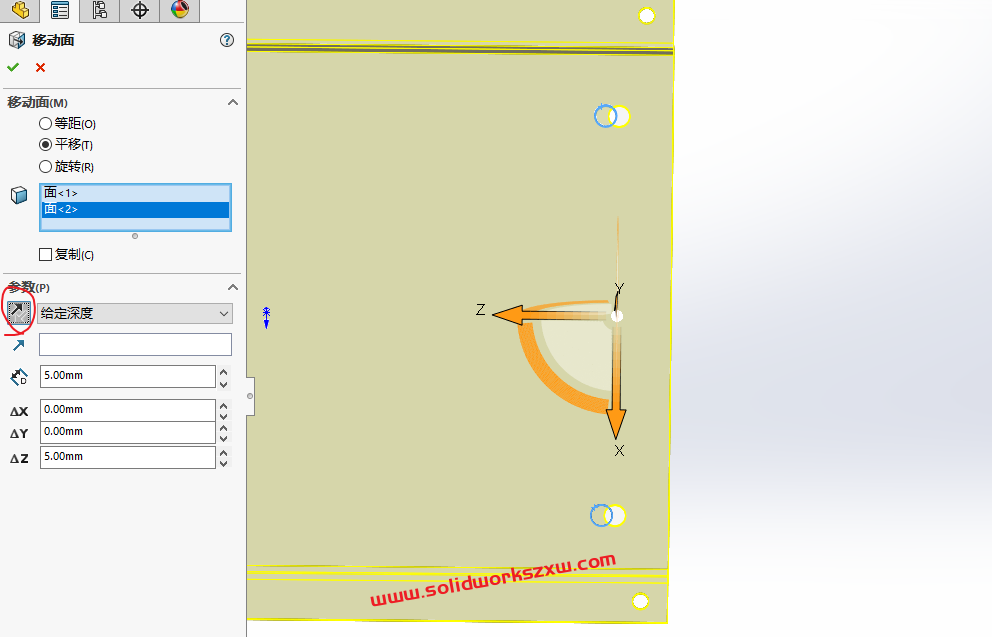
Task: Cancel Move Face with red X
Action: 40,67
